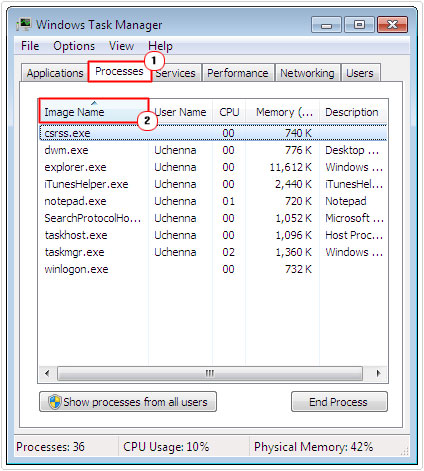The image size is (424, 471).
Task: Open the View menu
Action: point(121,46)
